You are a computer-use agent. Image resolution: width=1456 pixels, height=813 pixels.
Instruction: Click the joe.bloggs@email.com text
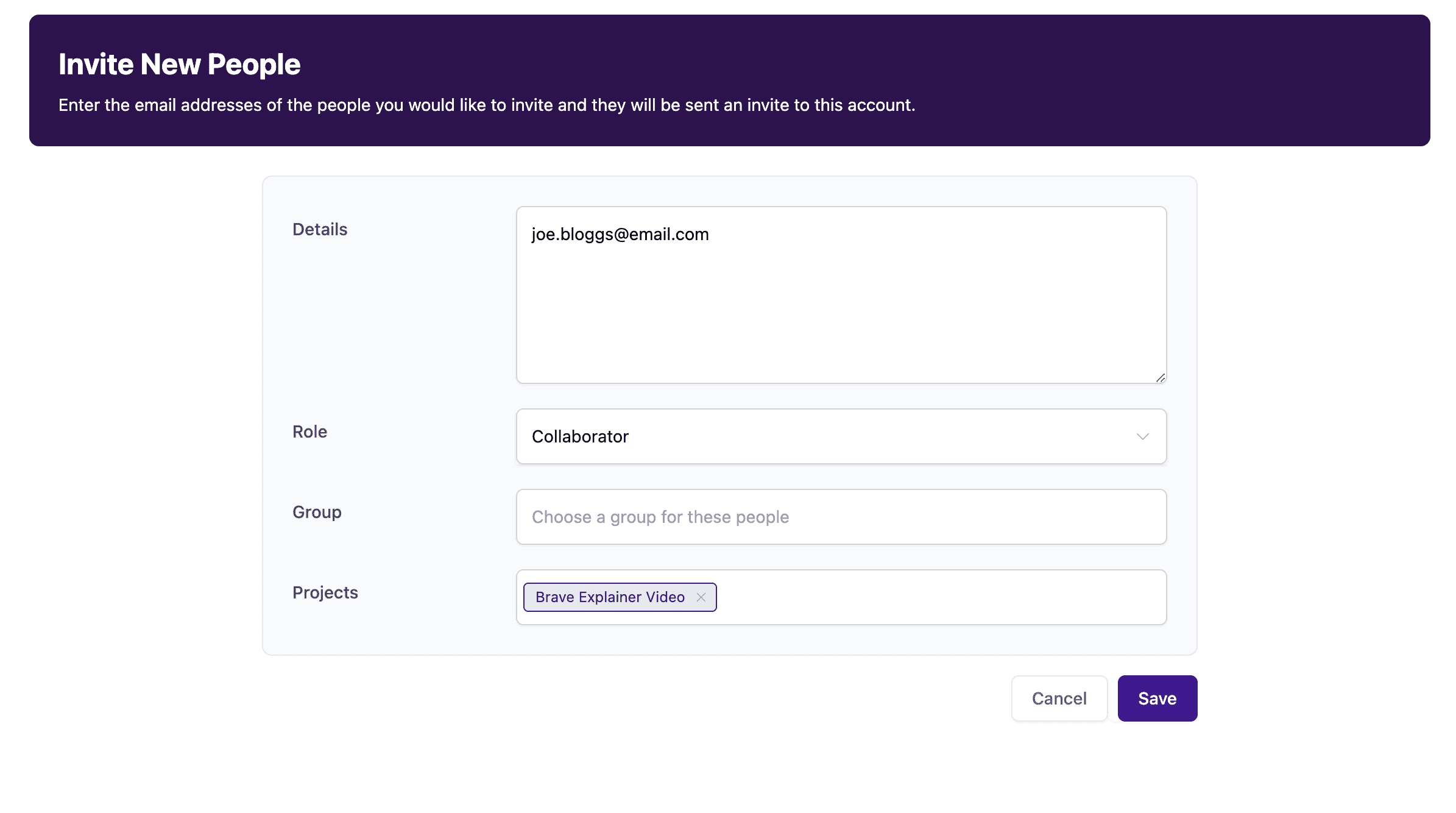tap(620, 234)
